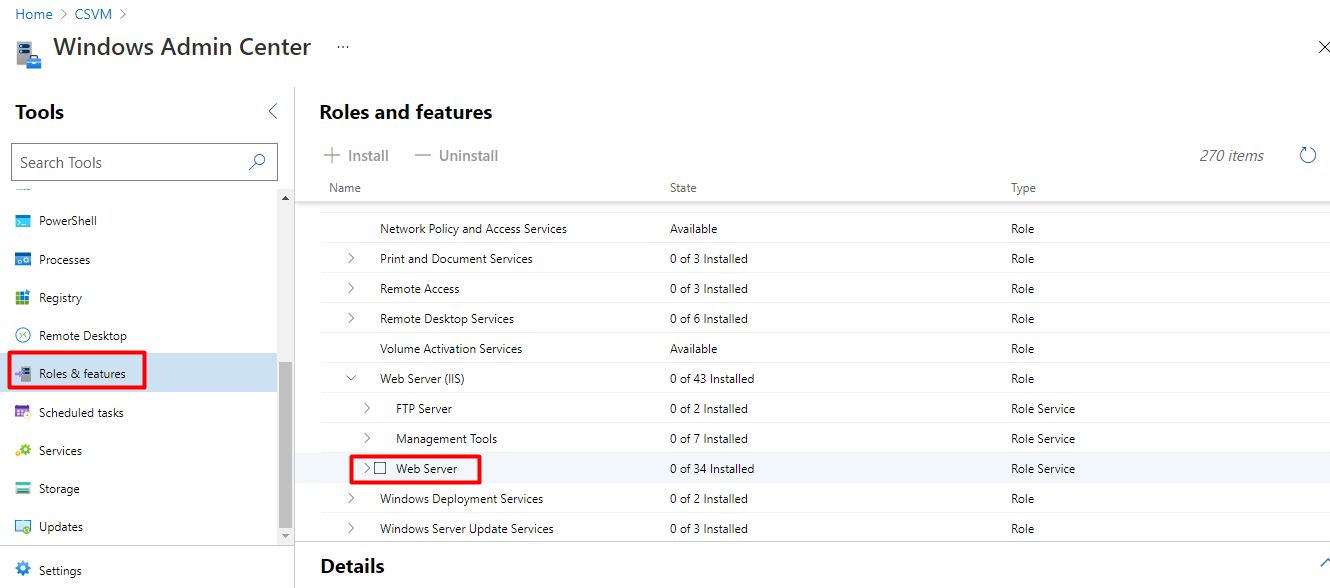Expand the FTP Server role service
Screen dimensions: 1330x588
coord(367,408)
